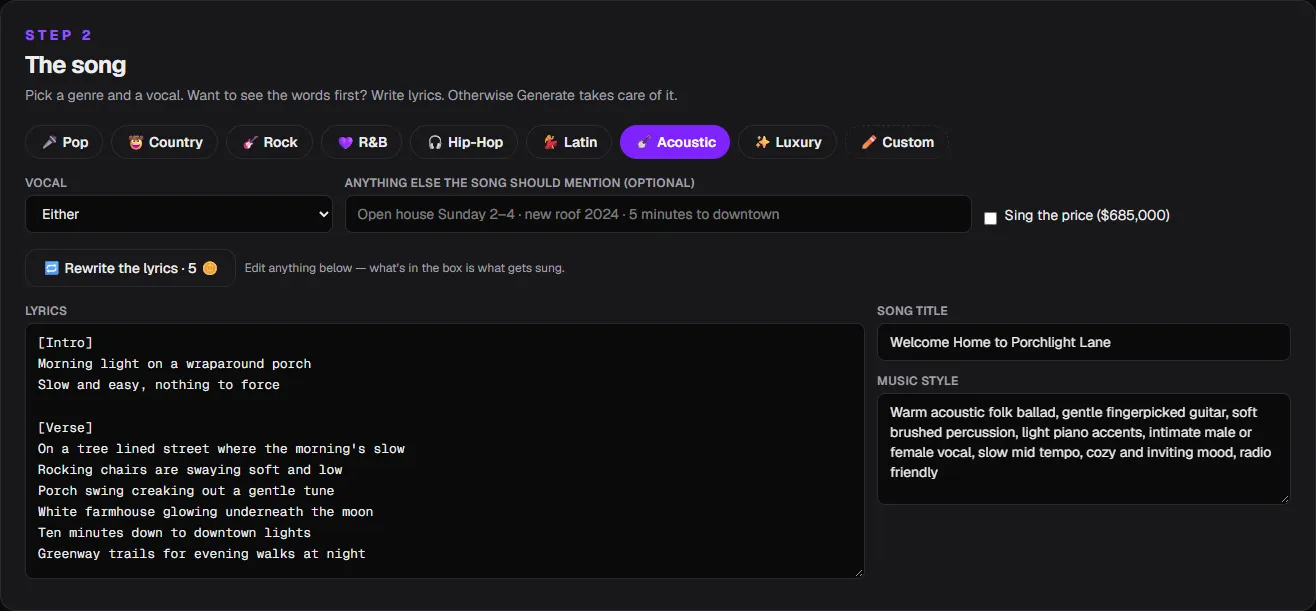Enable the Sing the price checkbox
The width and height of the screenshot is (1316, 611).
click(x=990, y=218)
